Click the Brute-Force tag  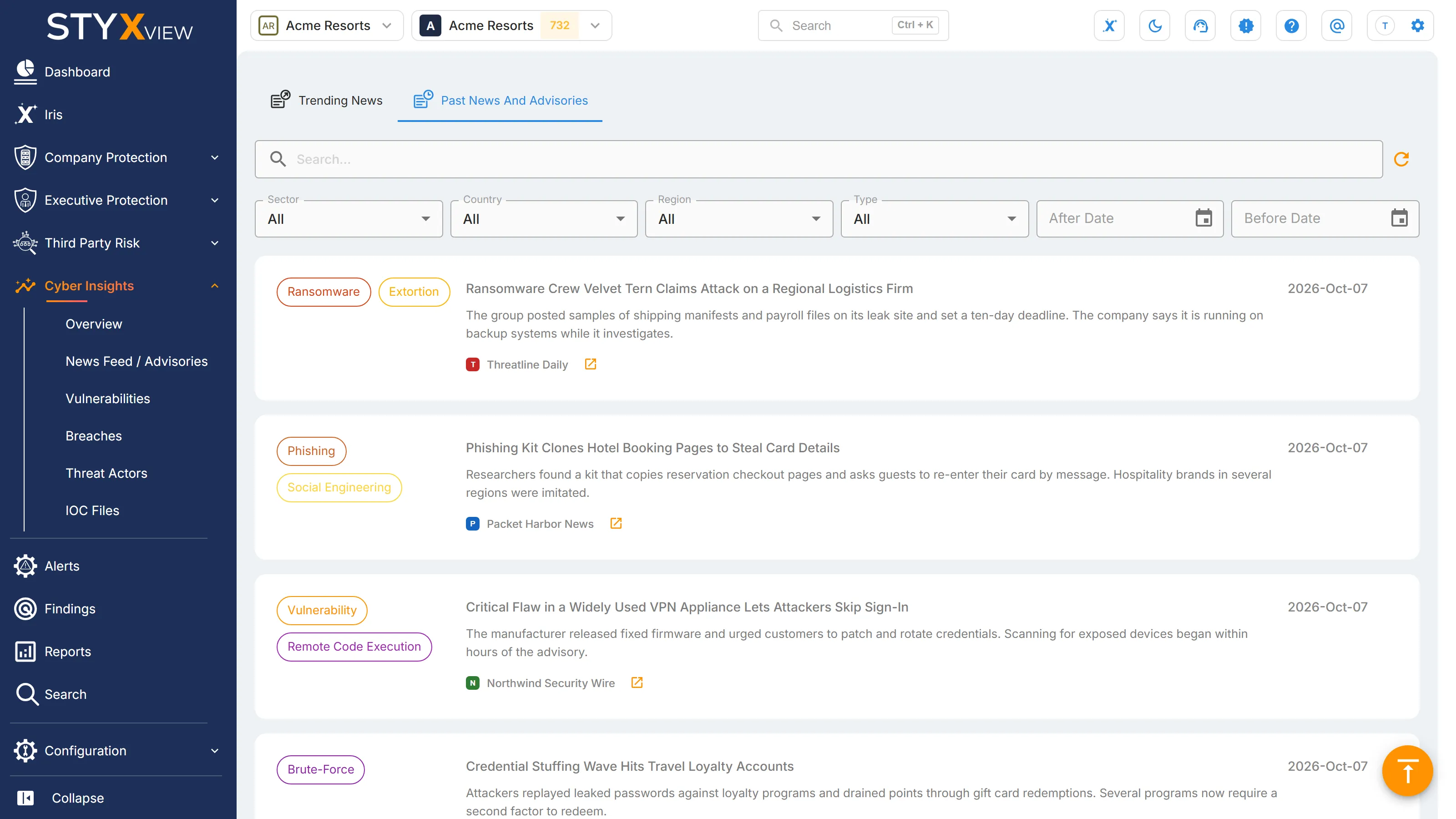pos(320,770)
